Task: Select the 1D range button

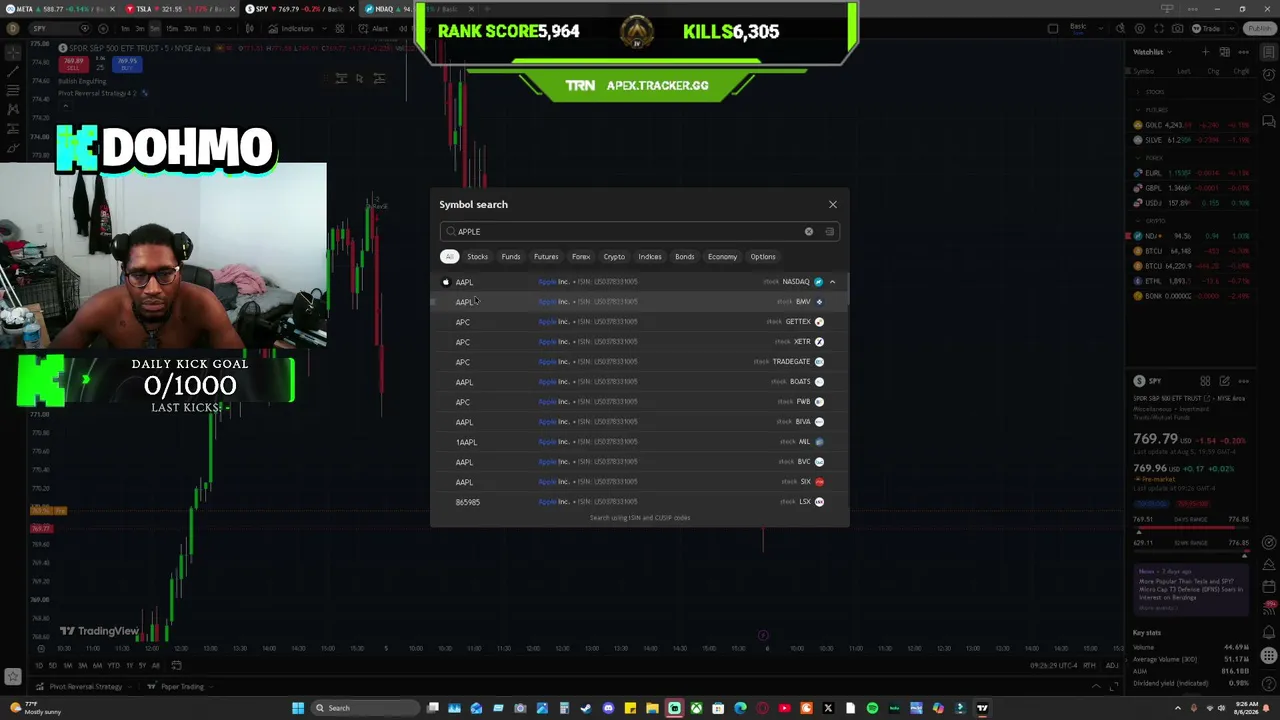Action: click(40, 666)
